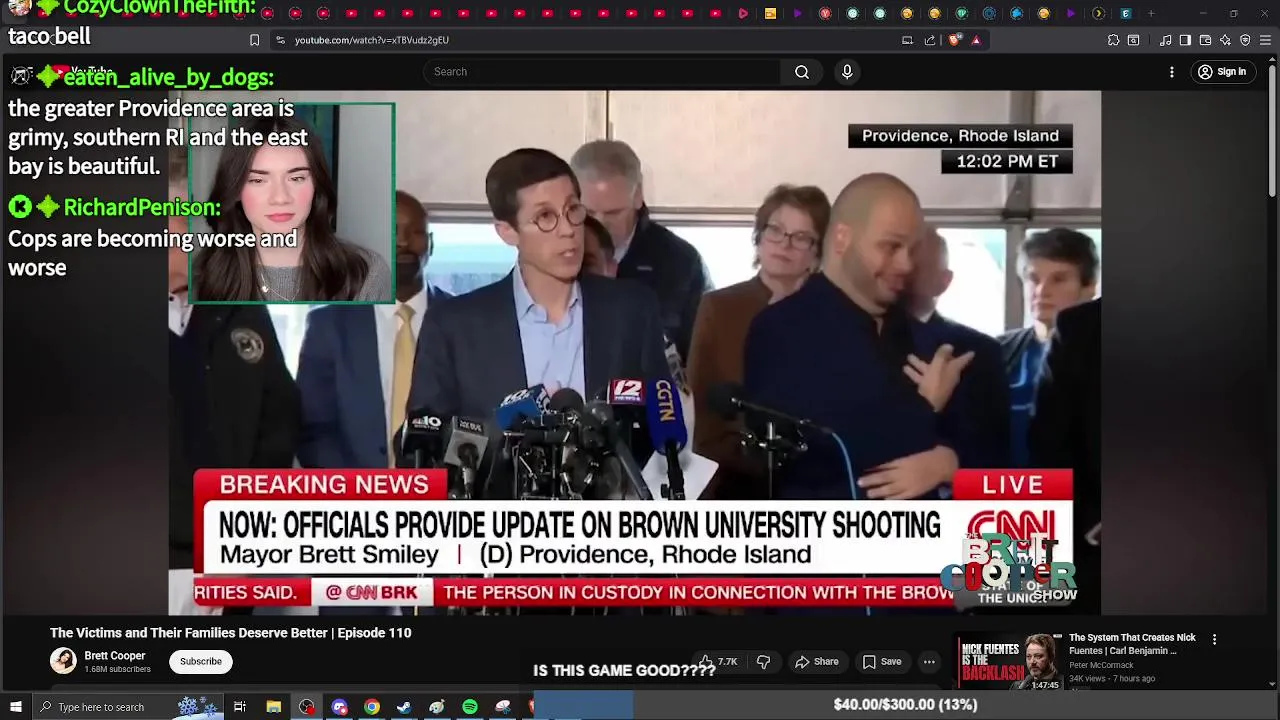Click the cast screen icon in address bar
1280x720 pixels.
tap(907, 40)
